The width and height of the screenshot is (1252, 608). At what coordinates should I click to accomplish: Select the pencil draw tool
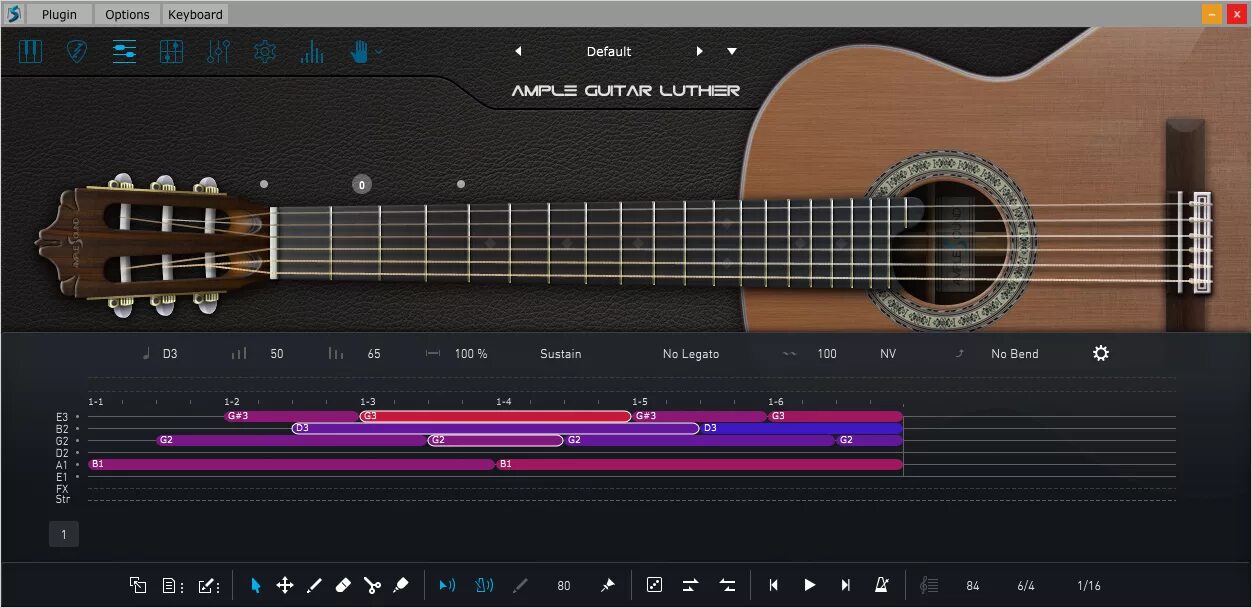pos(313,586)
